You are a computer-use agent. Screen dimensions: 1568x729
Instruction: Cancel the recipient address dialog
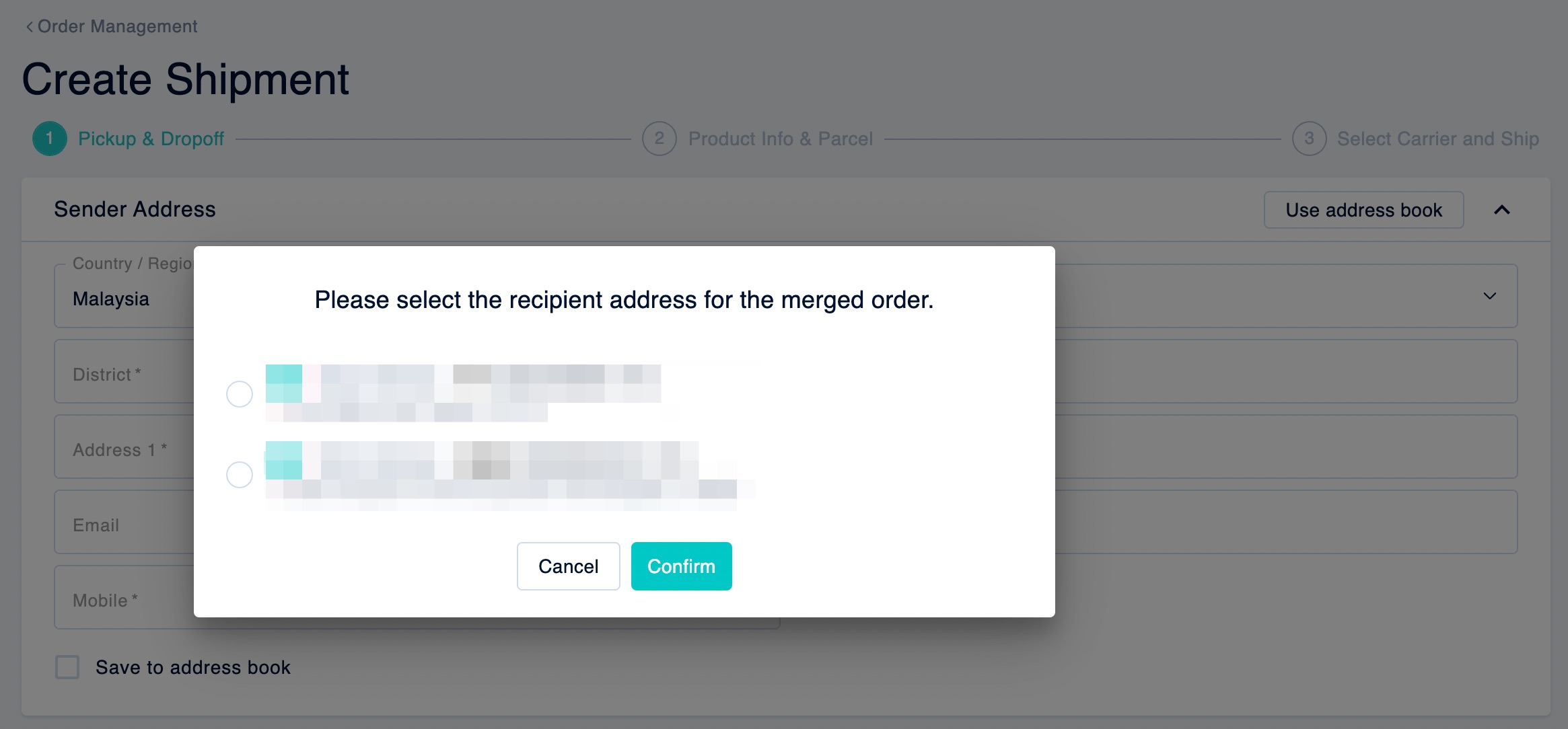coord(569,566)
